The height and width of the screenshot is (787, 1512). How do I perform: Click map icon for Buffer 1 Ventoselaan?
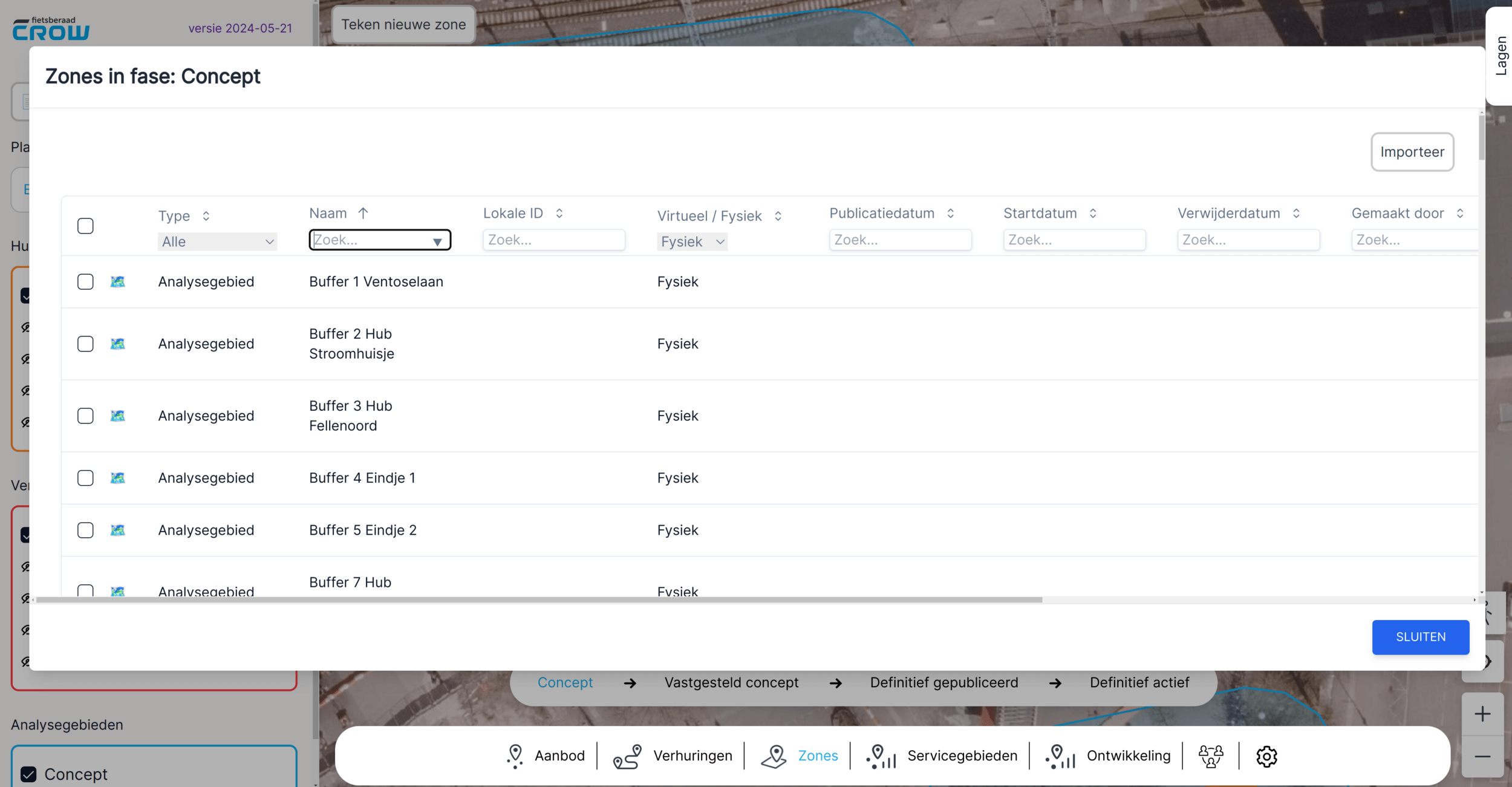[117, 282]
